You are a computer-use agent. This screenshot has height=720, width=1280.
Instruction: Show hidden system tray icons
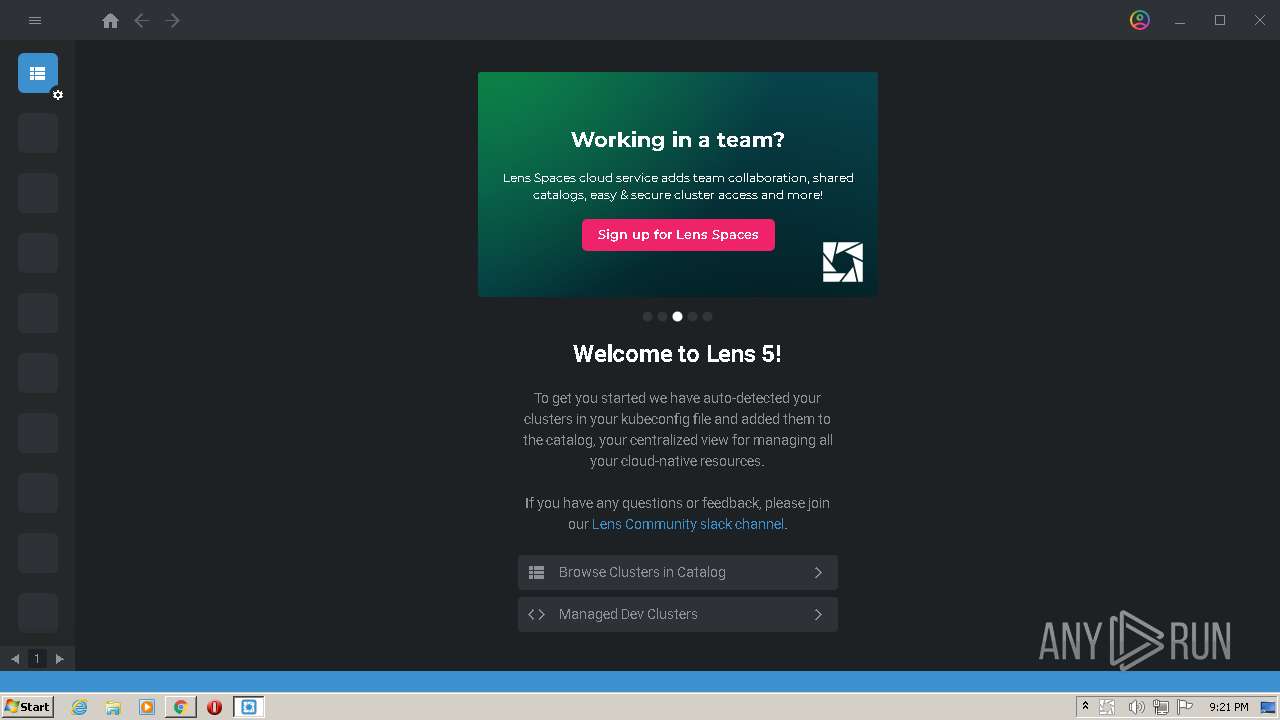[1085, 707]
